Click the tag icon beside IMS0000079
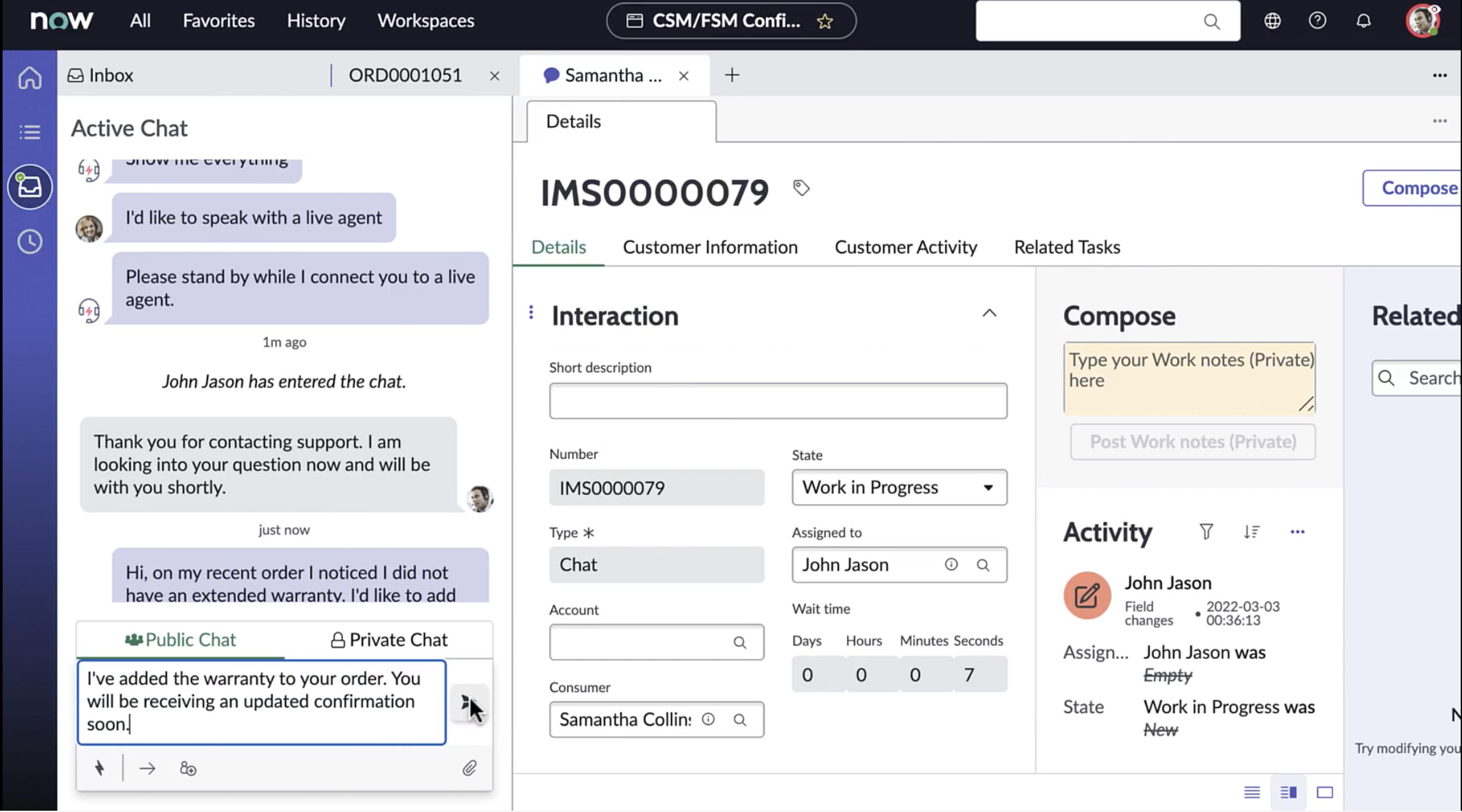The image size is (1462, 812). click(x=801, y=188)
